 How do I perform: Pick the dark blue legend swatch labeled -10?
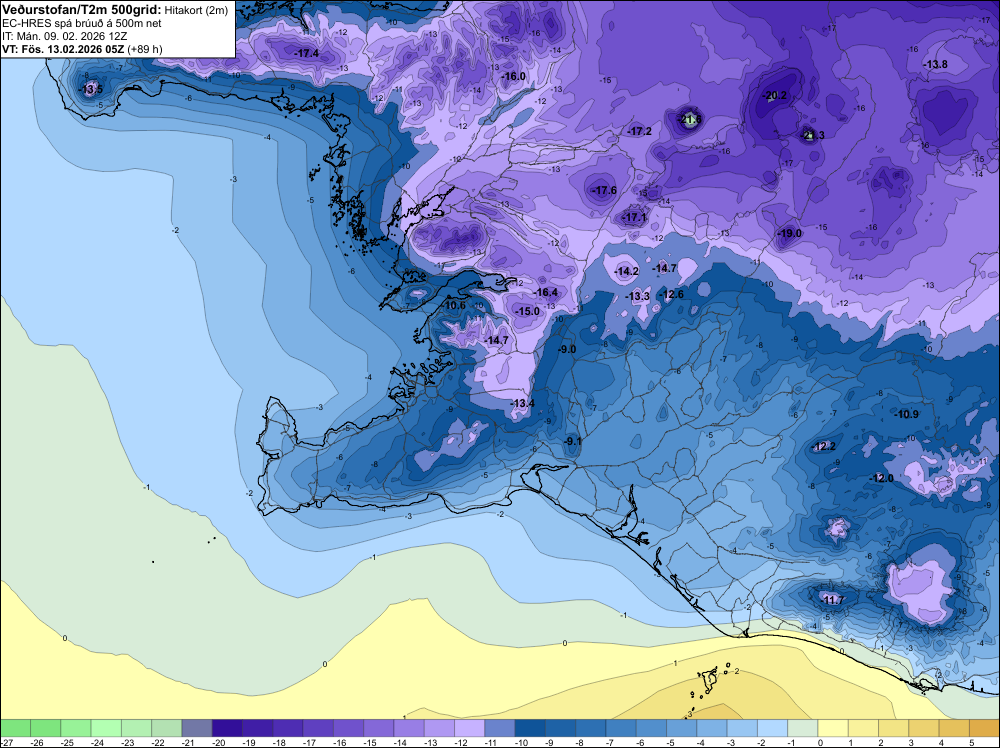(x=530, y=728)
